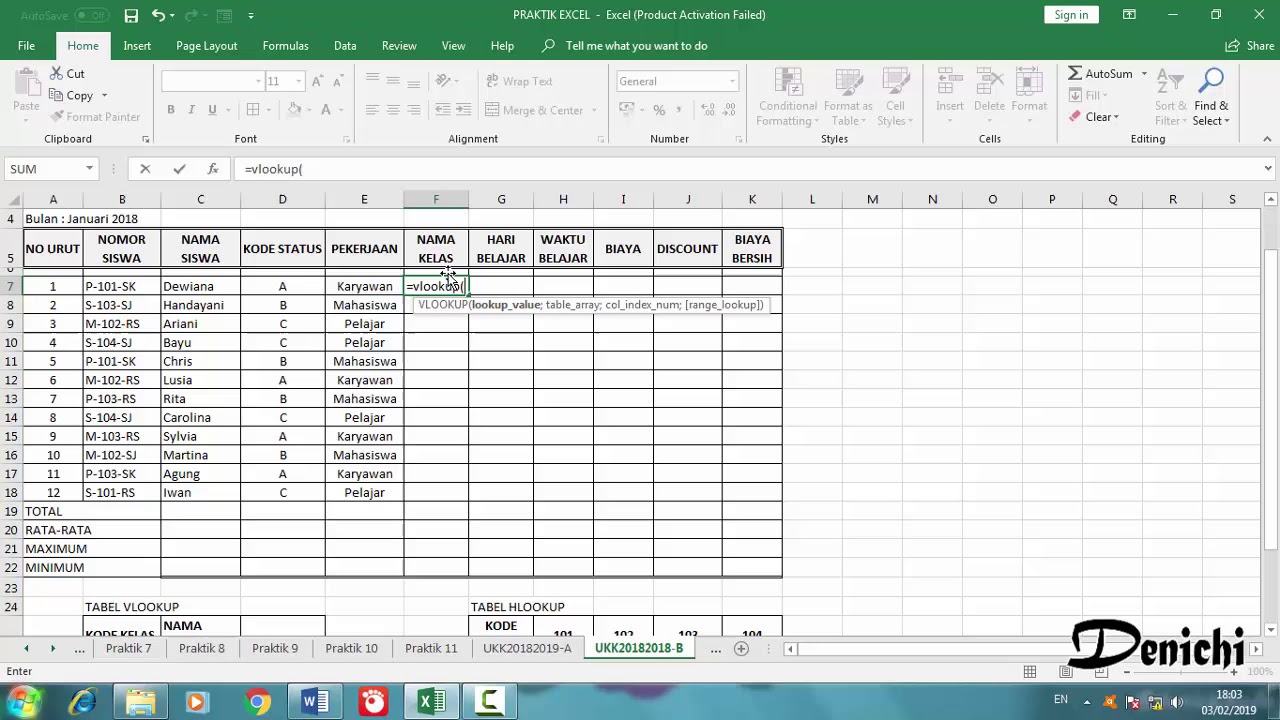This screenshot has height=720, width=1280.
Task: Click the NAMA KELAS header cell
Action: click(x=436, y=249)
